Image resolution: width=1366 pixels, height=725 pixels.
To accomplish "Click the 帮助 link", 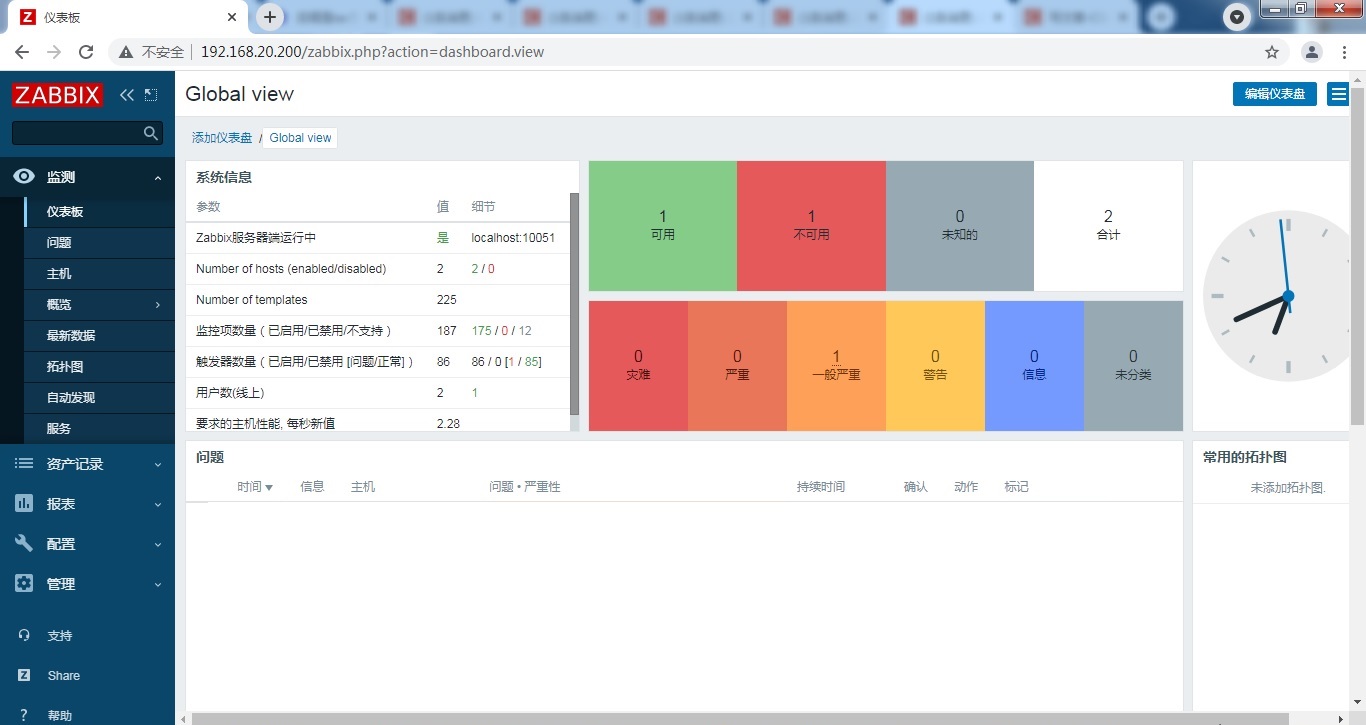I will click(59, 716).
